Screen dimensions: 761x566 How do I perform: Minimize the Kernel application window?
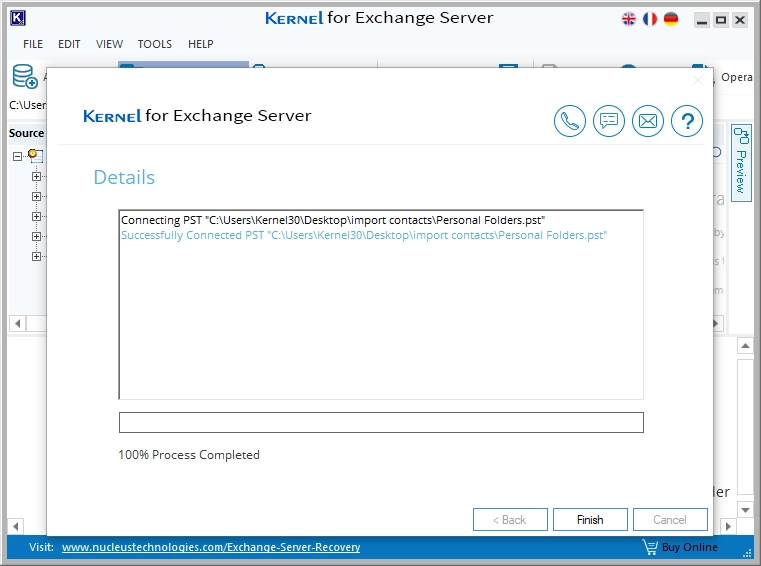(702, 20)
